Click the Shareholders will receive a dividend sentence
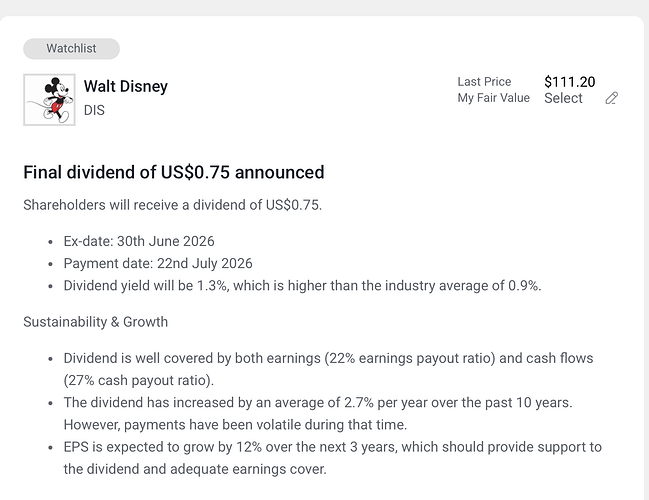Screen dimensions: 649x500 [x=172, y=205]
